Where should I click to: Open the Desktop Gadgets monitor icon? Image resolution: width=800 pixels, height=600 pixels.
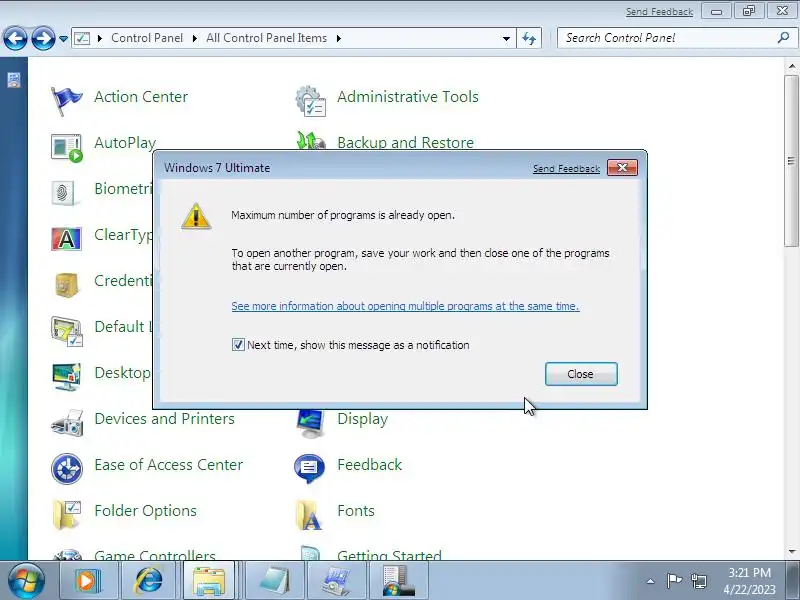pyautogui.click(x=66, y=377)
